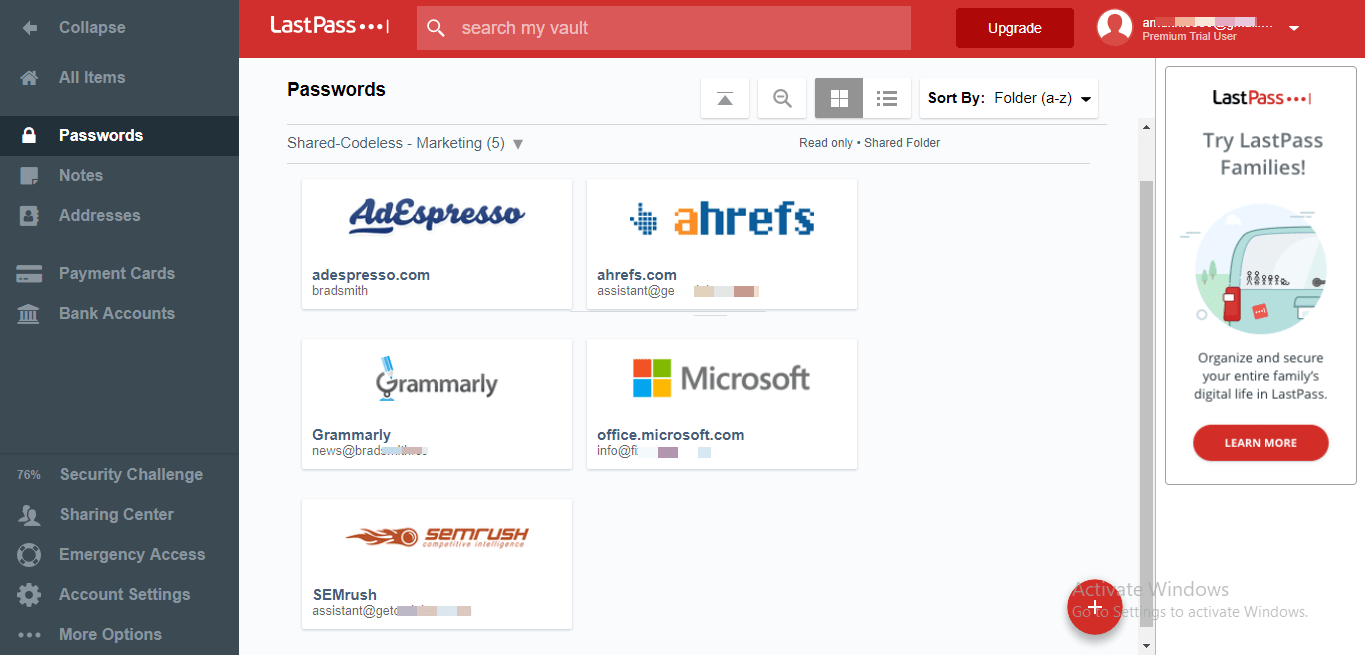Screen dimensions: 1365x655
Task: Click the Collapse label in sidebar
Action: click(x=92, y=28)
